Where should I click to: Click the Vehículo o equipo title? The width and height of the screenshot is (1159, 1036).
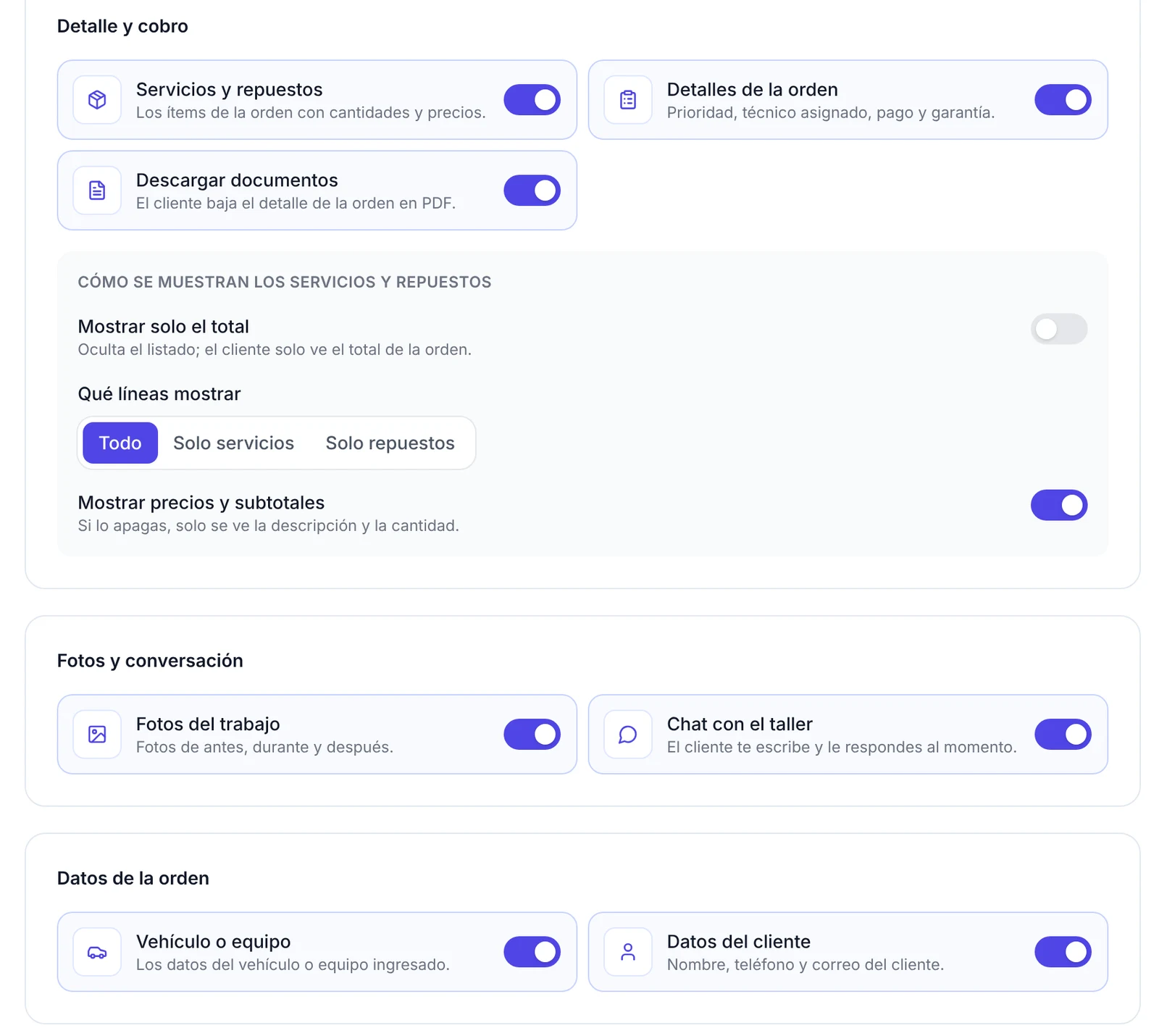(214, 941)
